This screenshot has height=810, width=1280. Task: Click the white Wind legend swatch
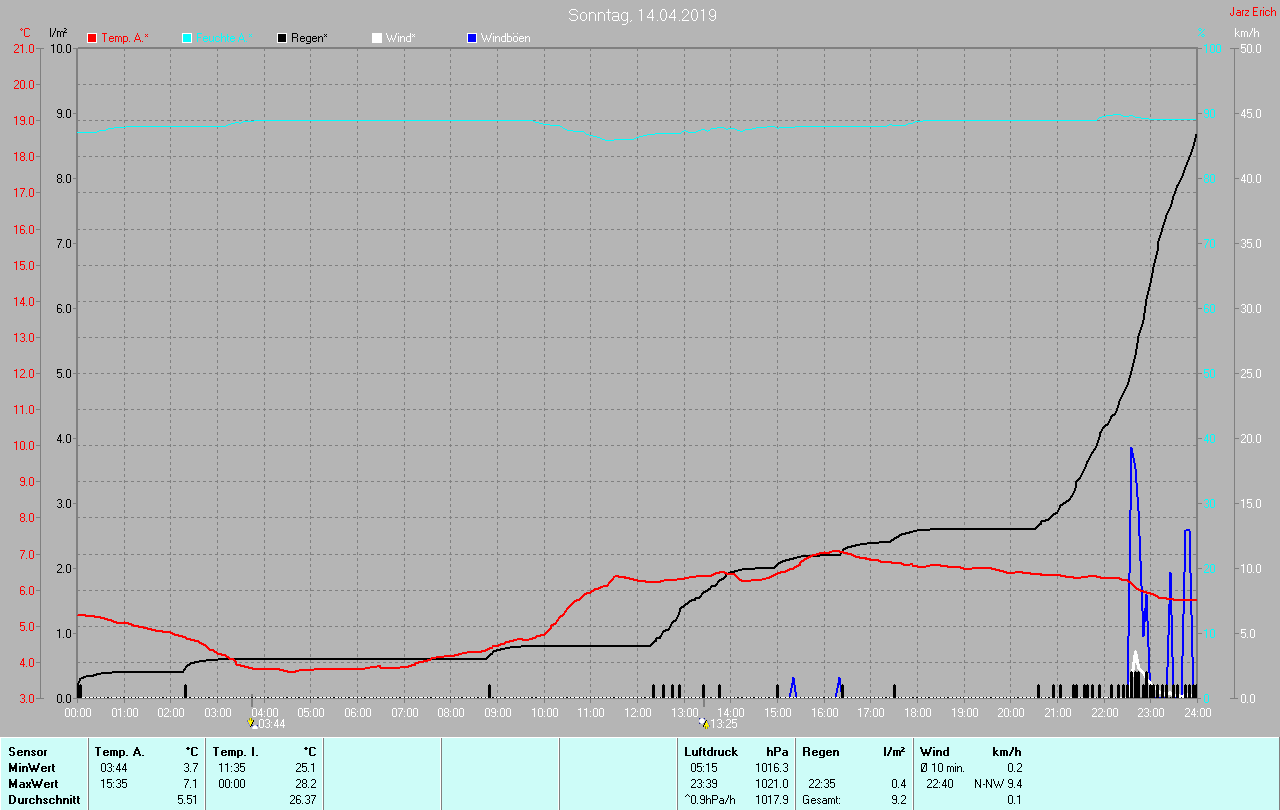(x=376, y=38)
